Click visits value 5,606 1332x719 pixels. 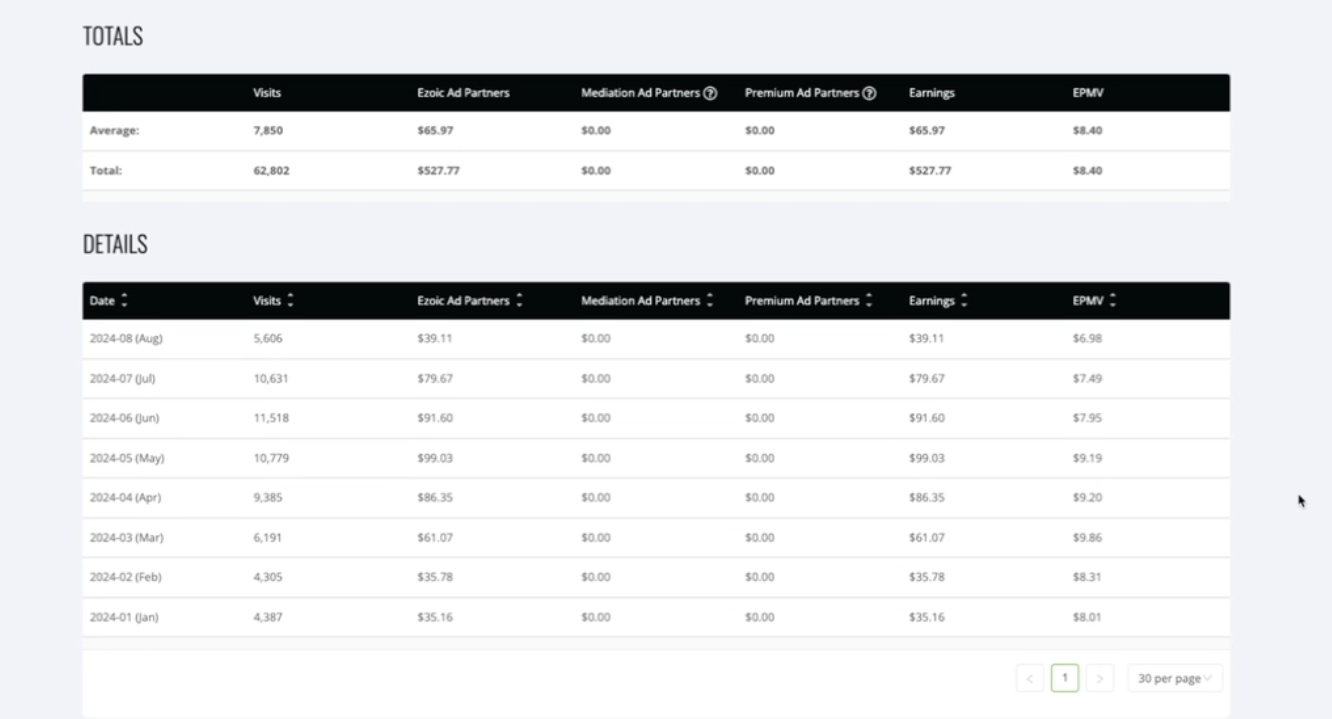tap(268, 338)
